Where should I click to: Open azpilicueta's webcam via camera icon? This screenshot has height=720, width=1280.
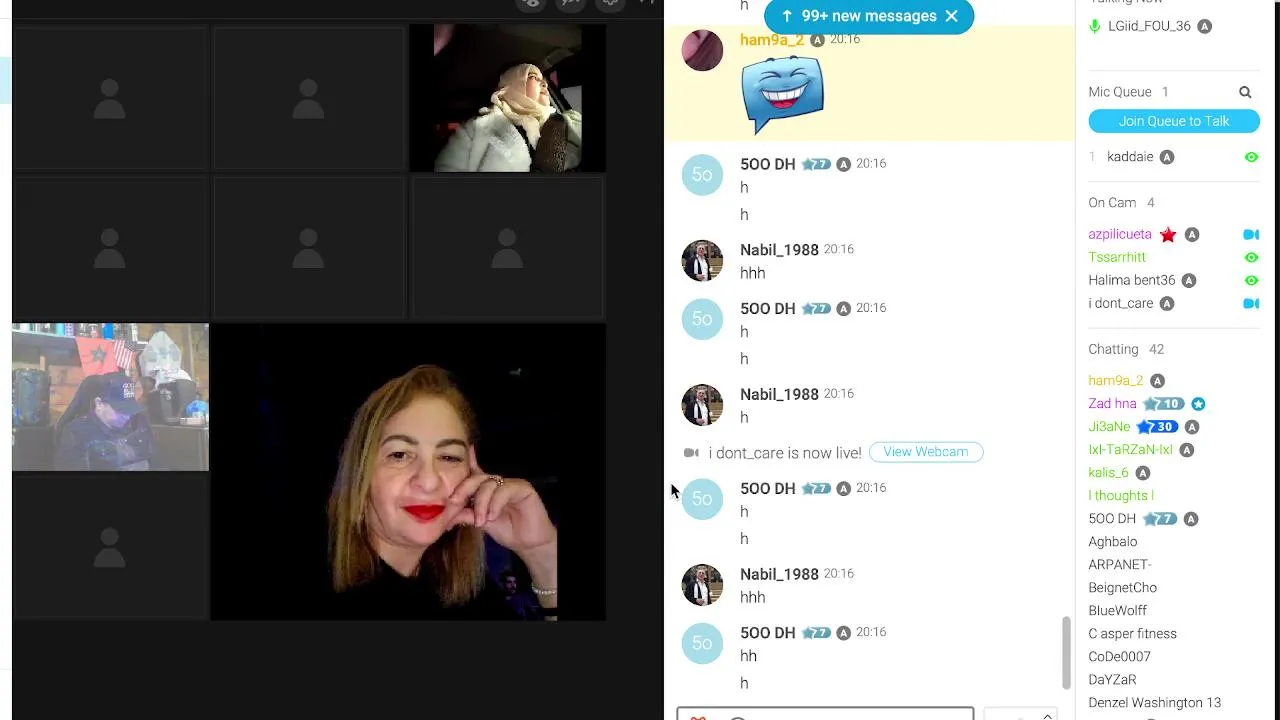click(x=1251, y=234)
